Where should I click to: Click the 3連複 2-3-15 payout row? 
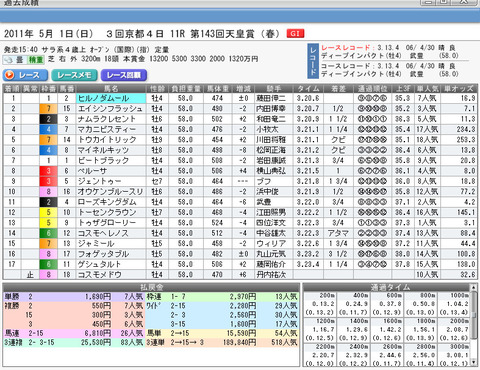tap(74, 342)
